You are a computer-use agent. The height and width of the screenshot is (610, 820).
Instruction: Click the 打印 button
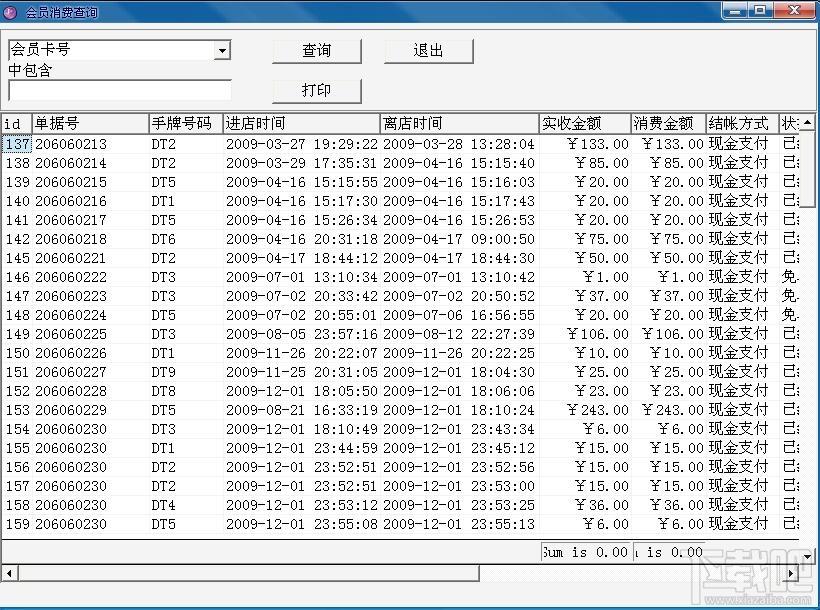click(x=316, y=91)
